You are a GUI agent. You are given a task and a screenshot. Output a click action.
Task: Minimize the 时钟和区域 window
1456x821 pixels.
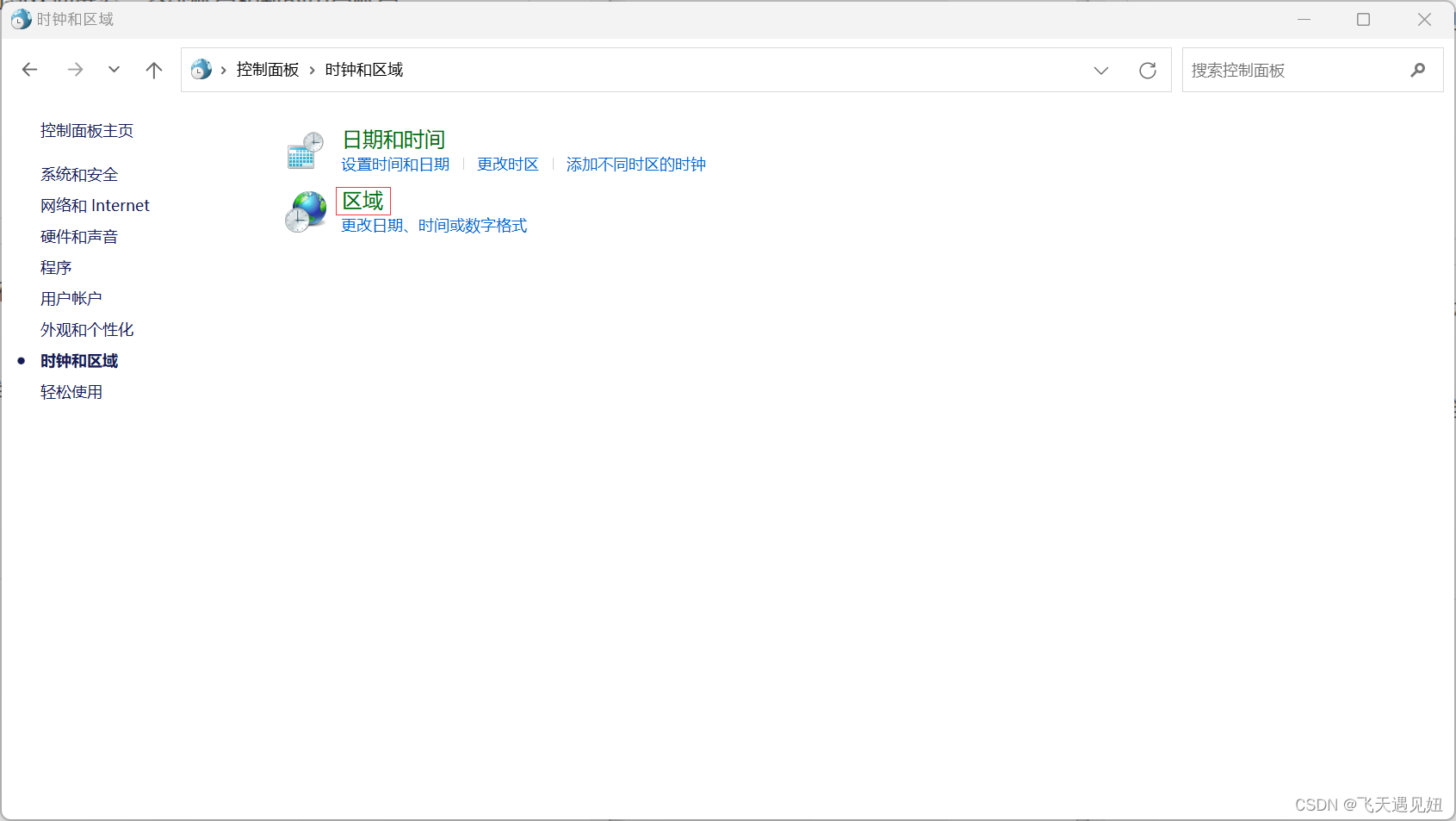1304,19
